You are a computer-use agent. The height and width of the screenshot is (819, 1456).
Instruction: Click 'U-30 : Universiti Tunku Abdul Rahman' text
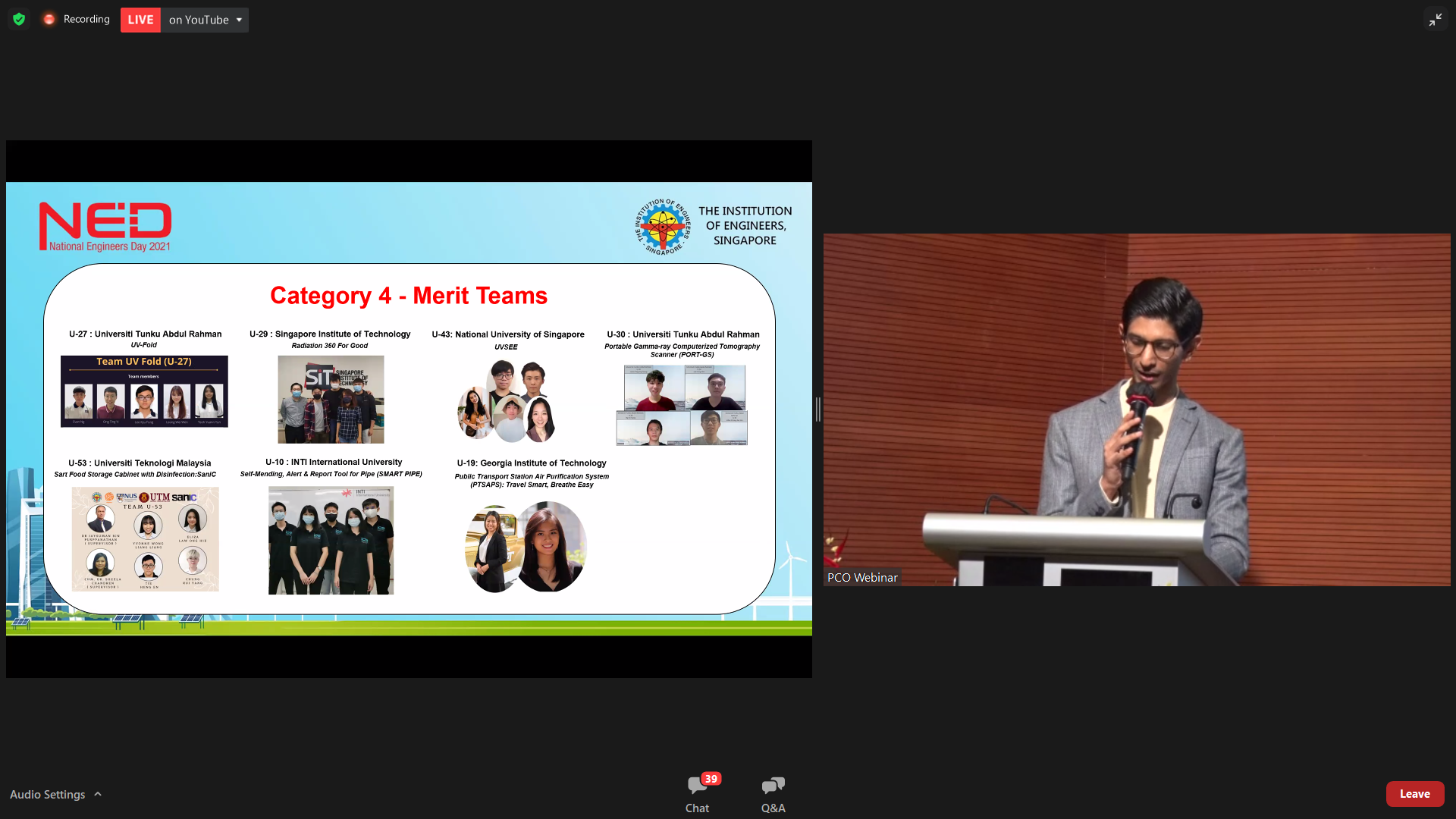683,334
